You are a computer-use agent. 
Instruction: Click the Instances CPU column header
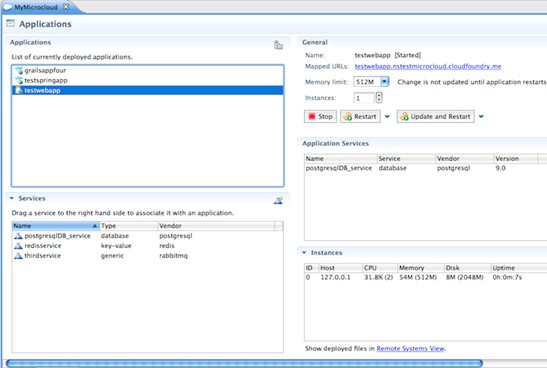[380, 268]
